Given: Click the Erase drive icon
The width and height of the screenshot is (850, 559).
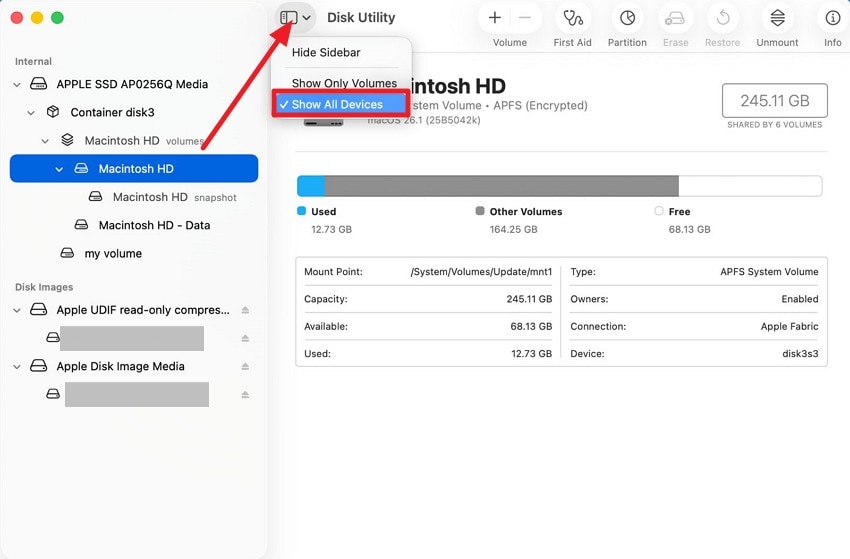Looking at the screenshot, I should [675, 18].
